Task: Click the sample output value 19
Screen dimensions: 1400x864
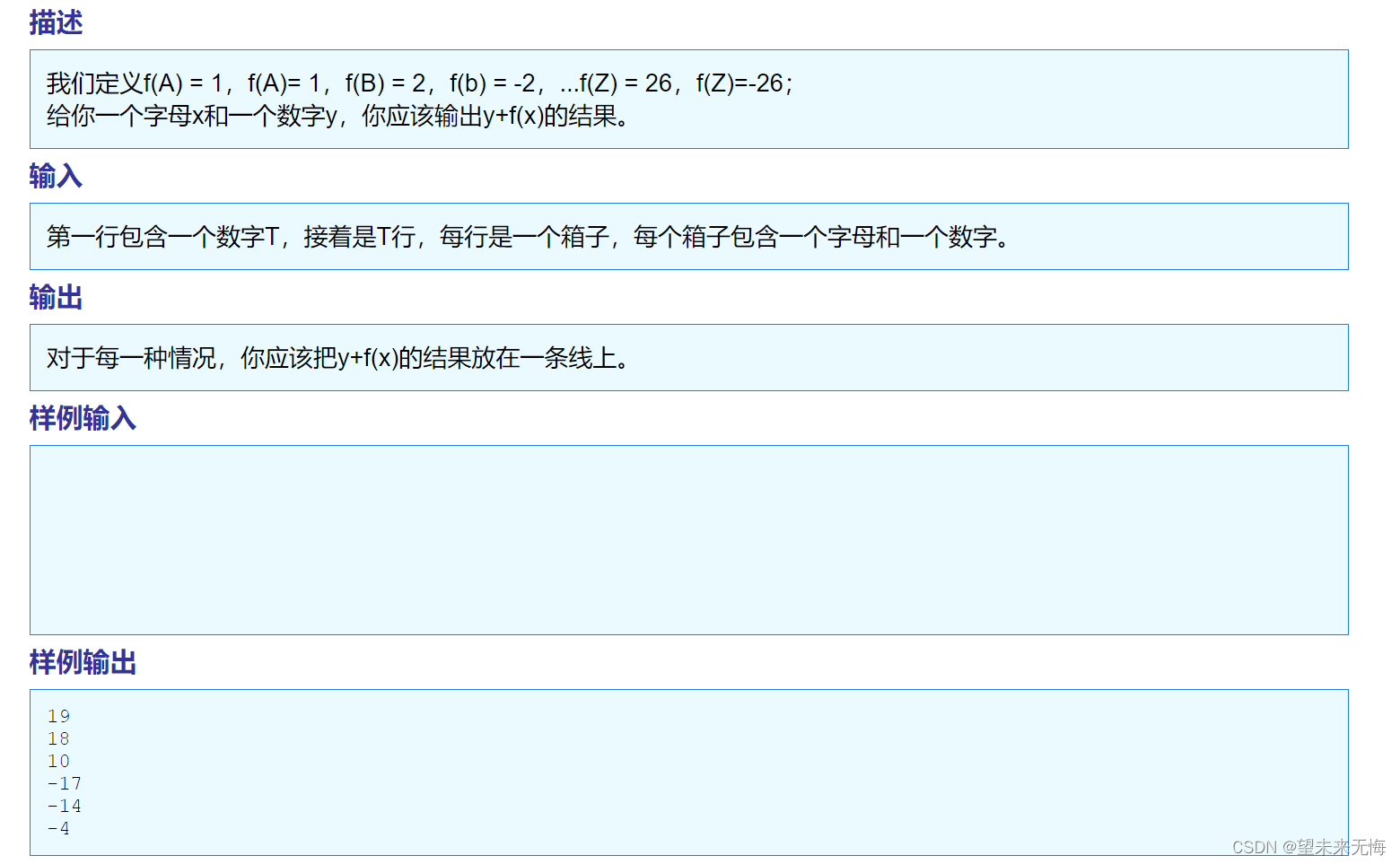Action: point(58,716)
